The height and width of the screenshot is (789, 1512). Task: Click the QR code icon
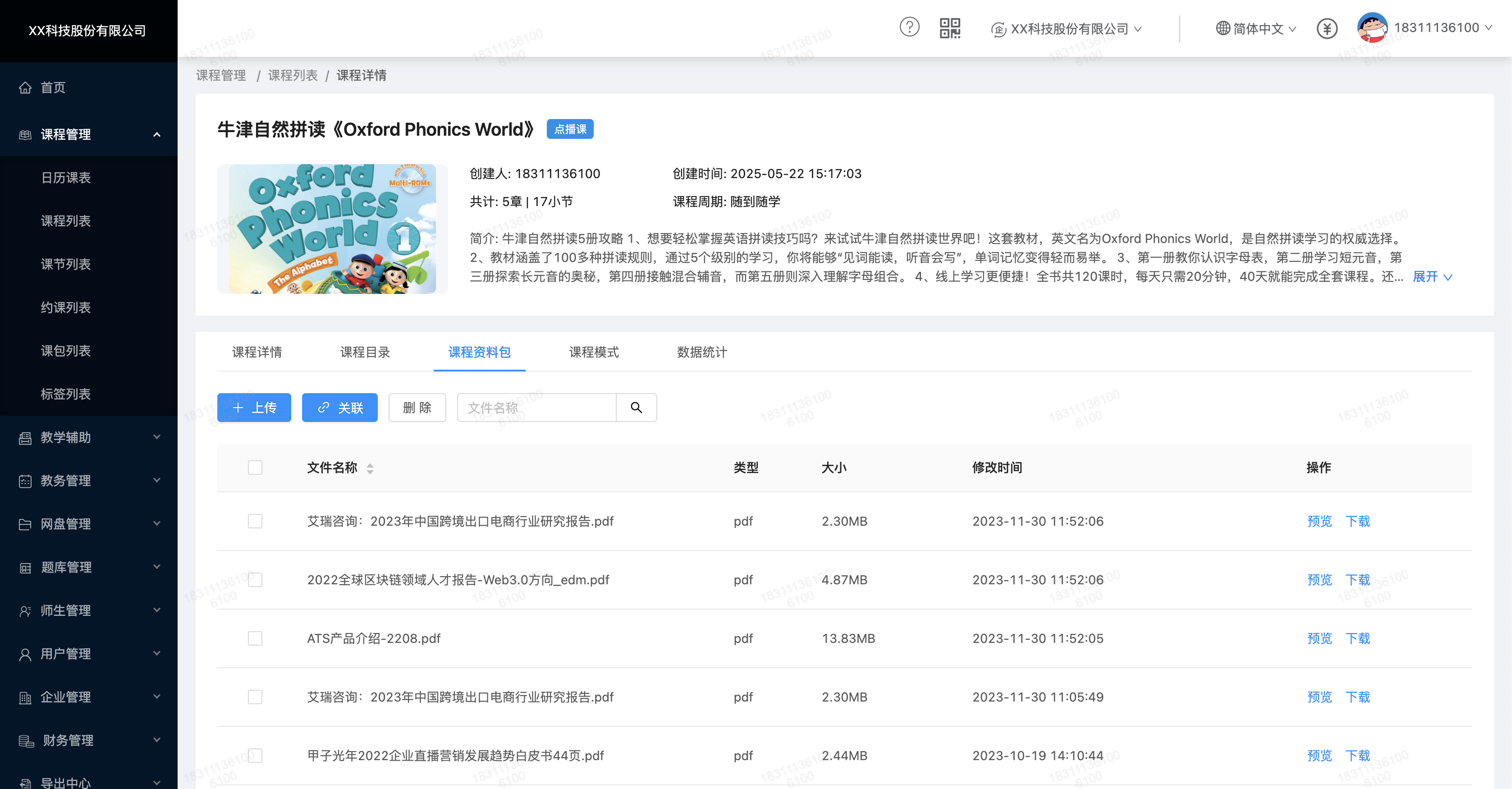click(x=951, y=28)
